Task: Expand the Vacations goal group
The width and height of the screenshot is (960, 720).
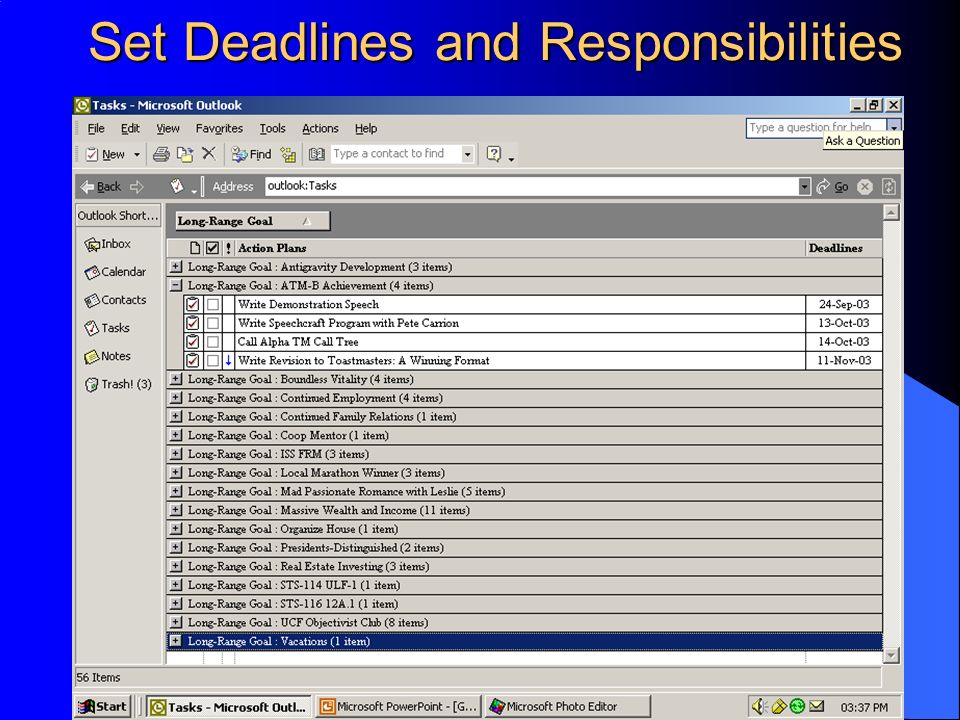Action: (176, 641)
